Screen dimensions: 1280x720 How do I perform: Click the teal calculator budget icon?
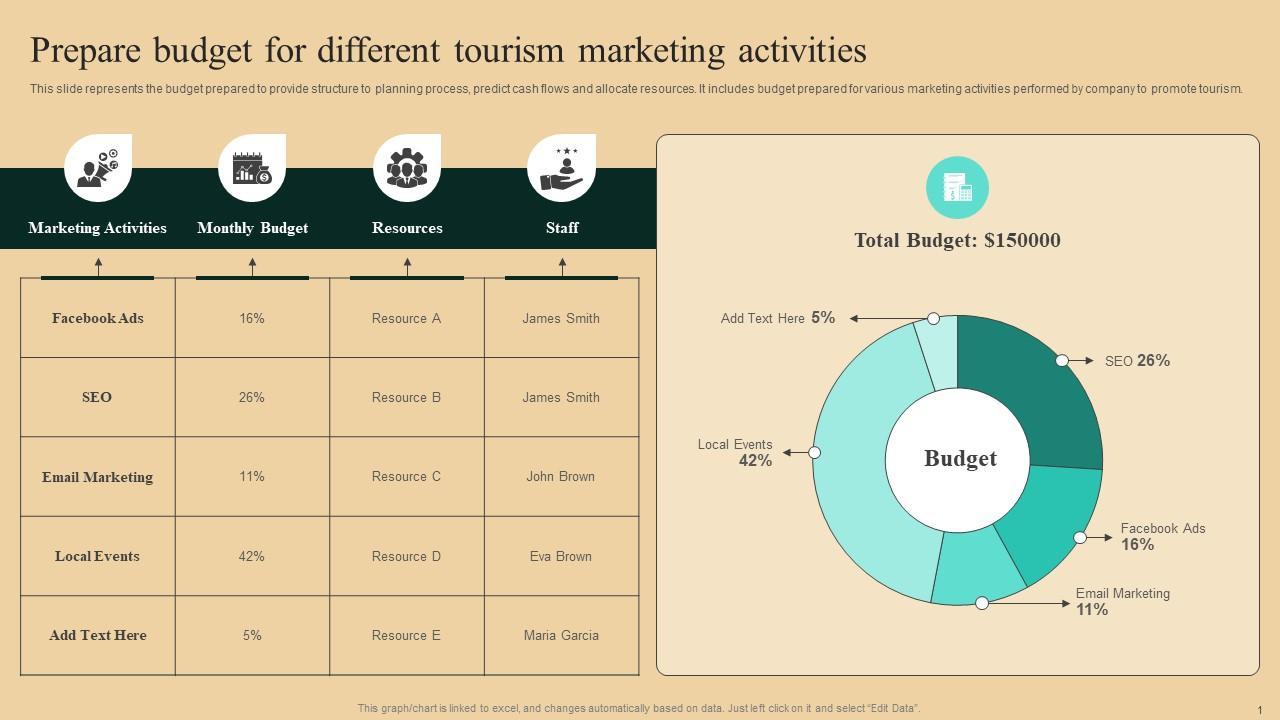click(x=957, y=187)
